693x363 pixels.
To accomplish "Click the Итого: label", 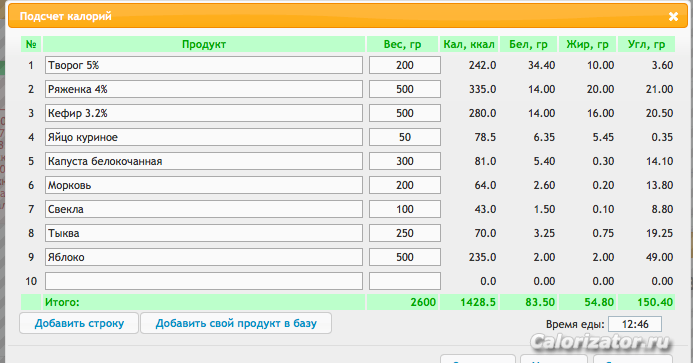I will pos(62,302).
